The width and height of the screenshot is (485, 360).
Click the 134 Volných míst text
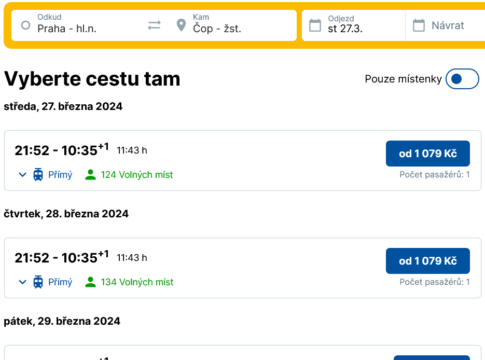137,282
